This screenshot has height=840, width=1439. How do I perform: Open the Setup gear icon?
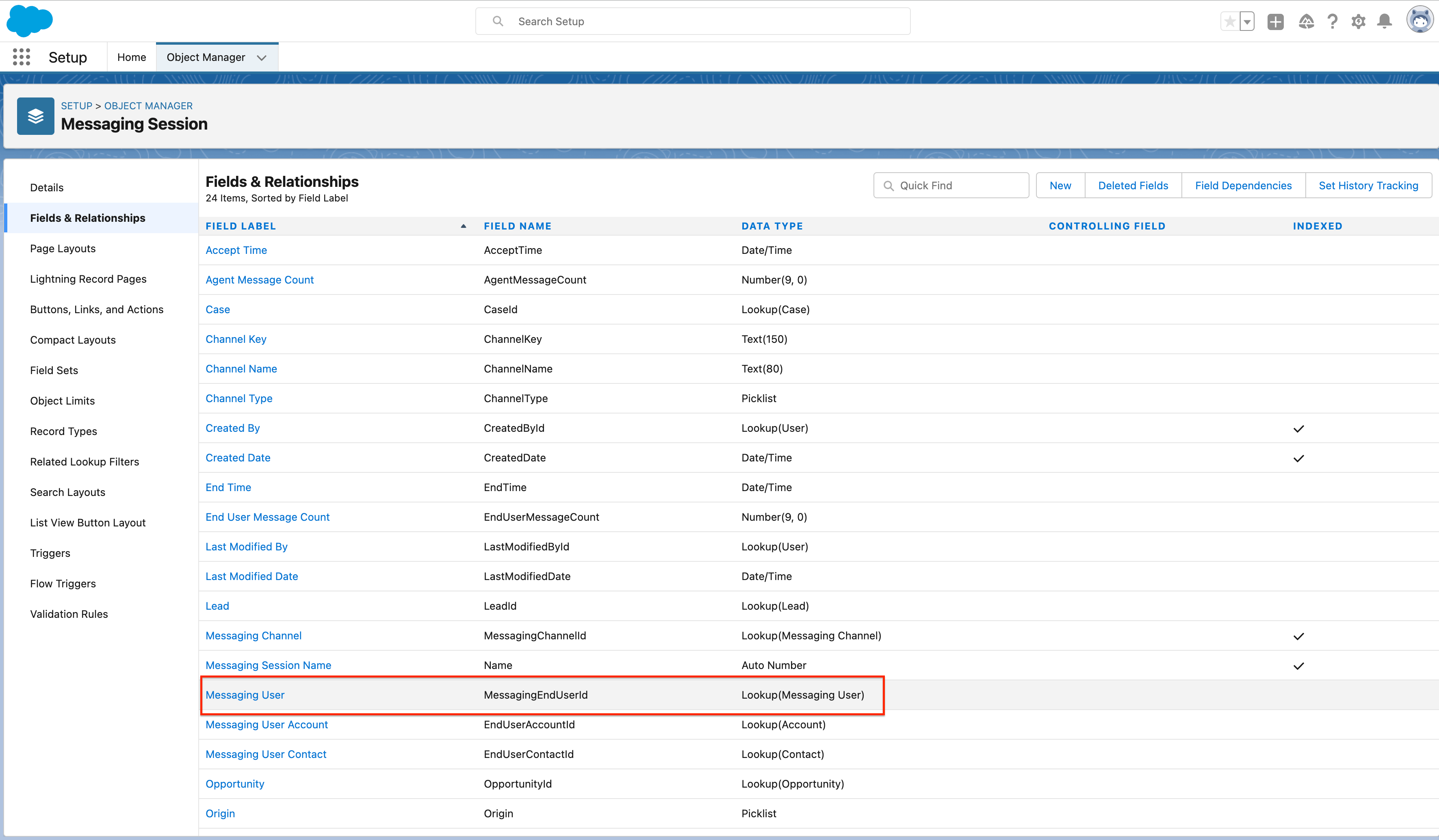(1359, 22)
